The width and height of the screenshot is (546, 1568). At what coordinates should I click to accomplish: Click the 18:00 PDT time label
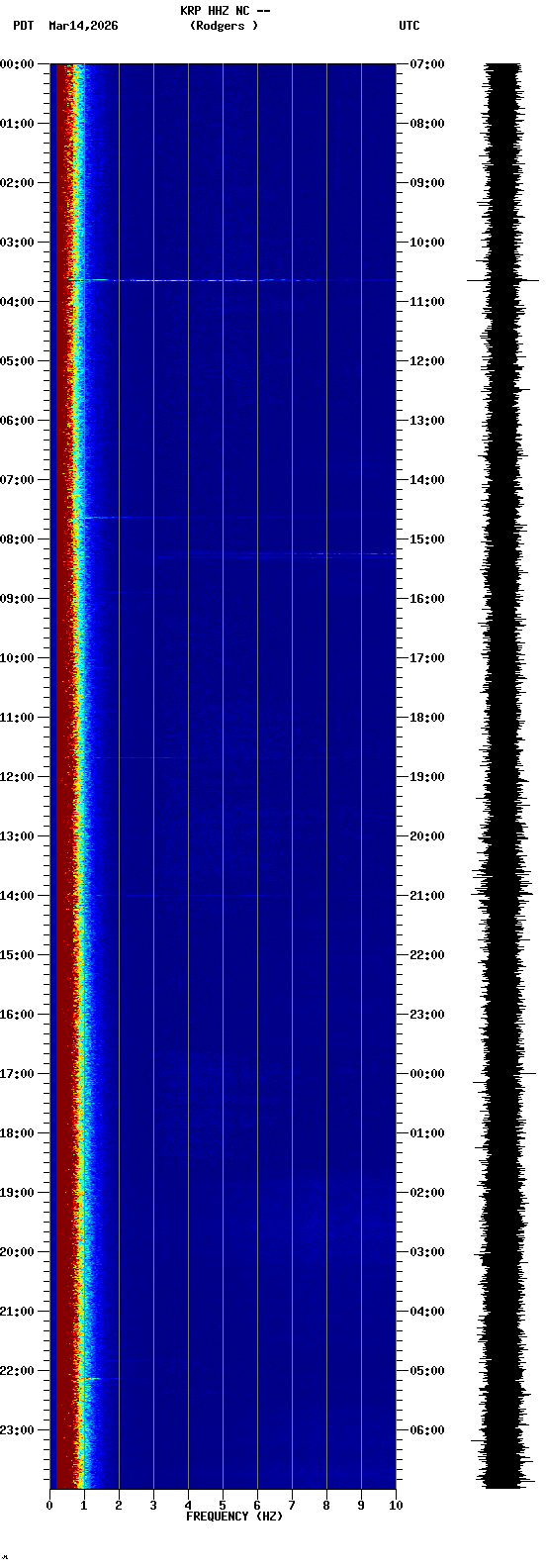pyautogui.click(x=18, y=1133)
